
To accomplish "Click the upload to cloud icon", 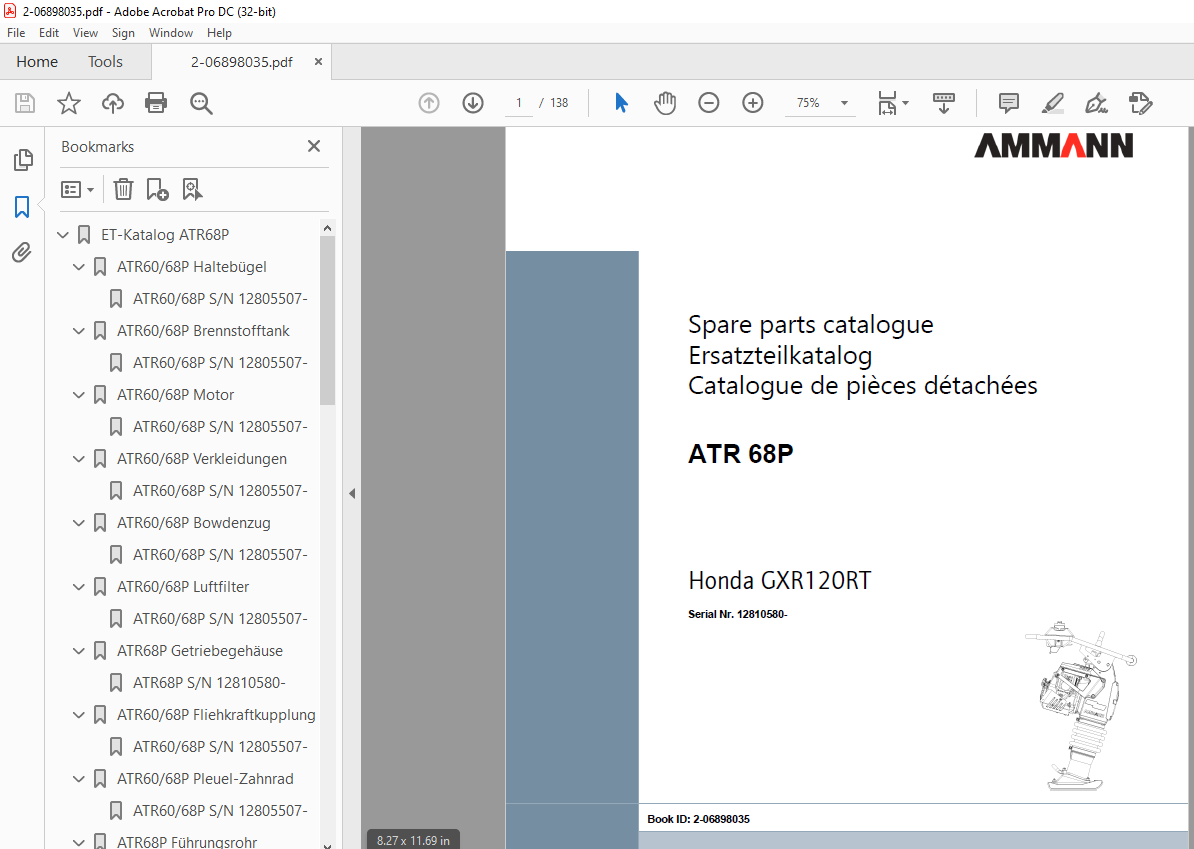I will pyautogui.click(x=113, y=103).
